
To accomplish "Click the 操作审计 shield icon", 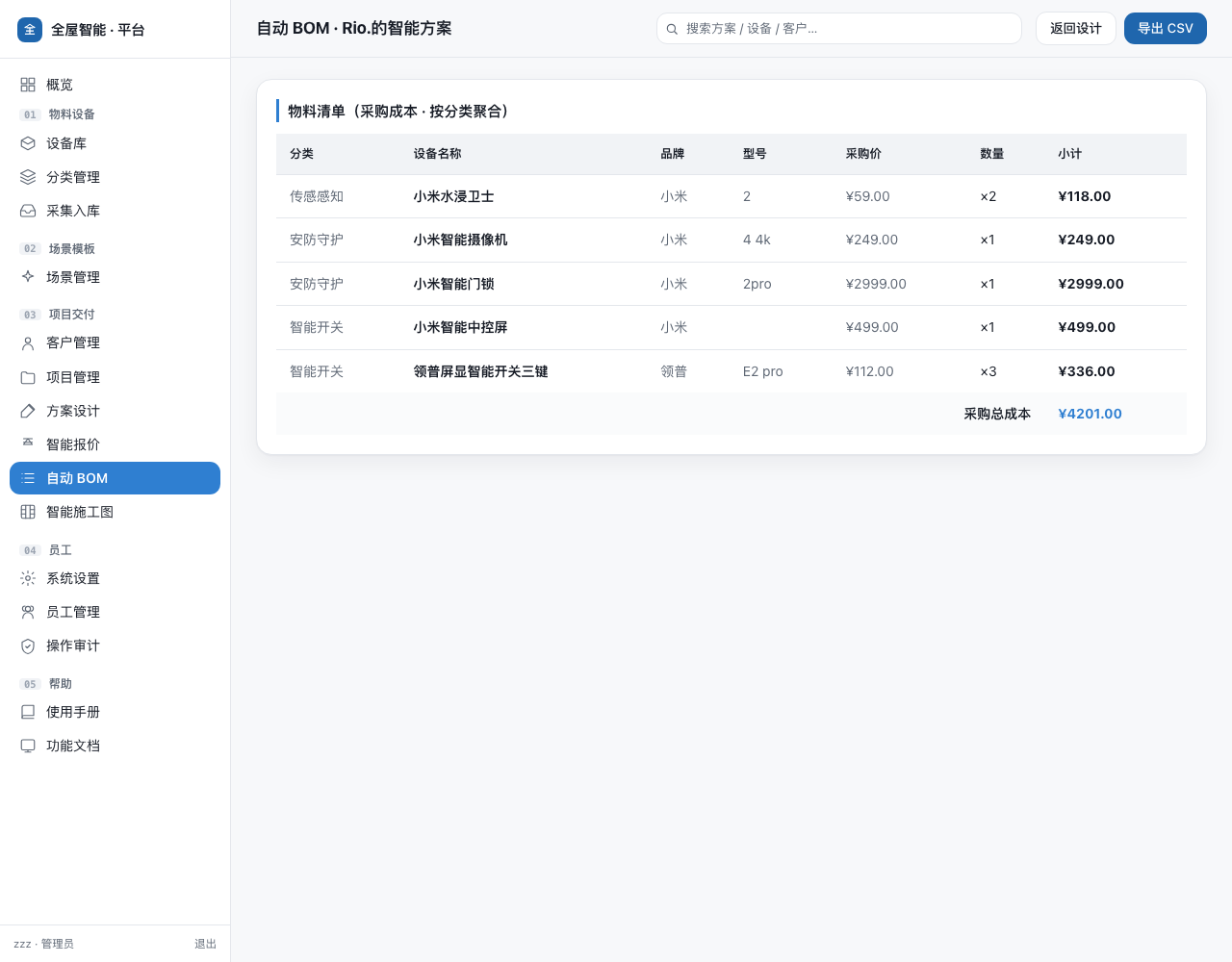I will (x=28, y=646).
